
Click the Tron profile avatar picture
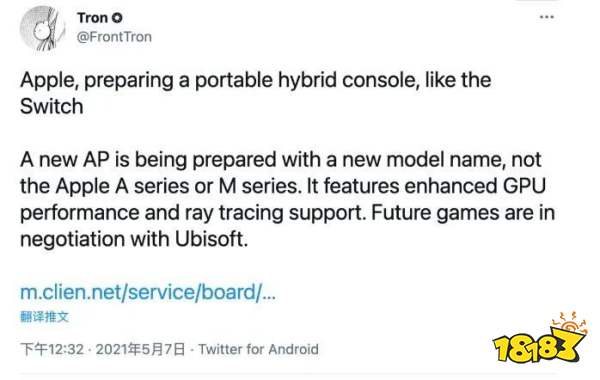(x=42, y=29)
